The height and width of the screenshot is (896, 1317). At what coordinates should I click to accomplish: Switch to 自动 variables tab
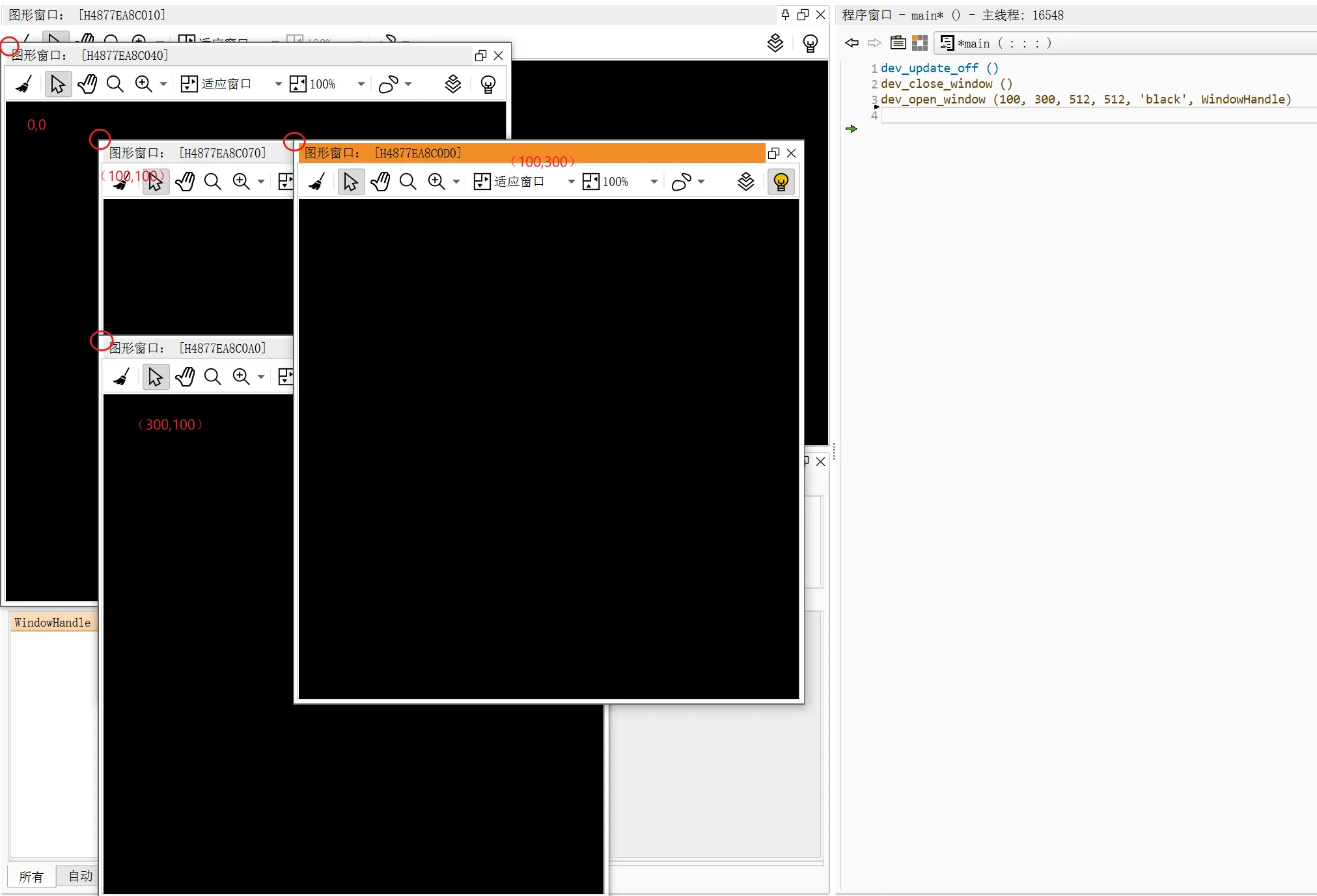(x=81, y=876)
